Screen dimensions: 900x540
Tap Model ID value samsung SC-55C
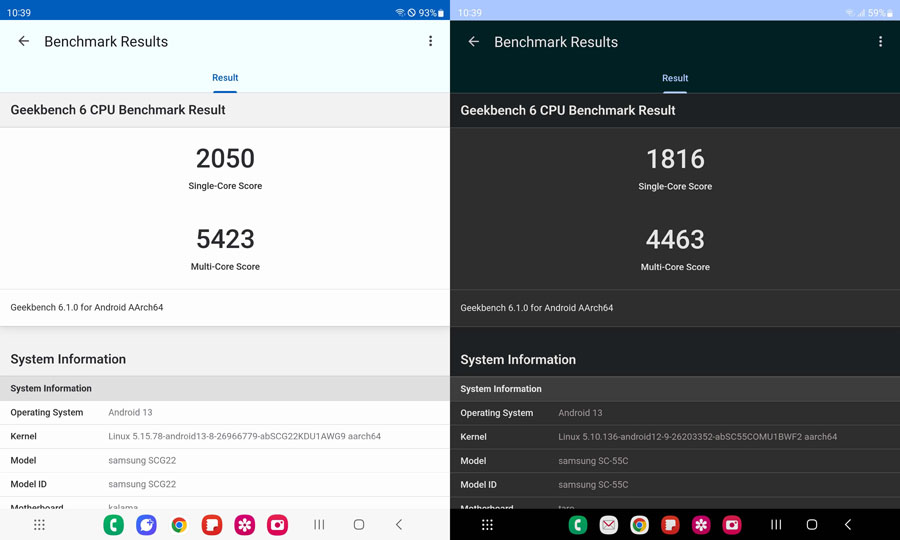click(x=593, y=485)
